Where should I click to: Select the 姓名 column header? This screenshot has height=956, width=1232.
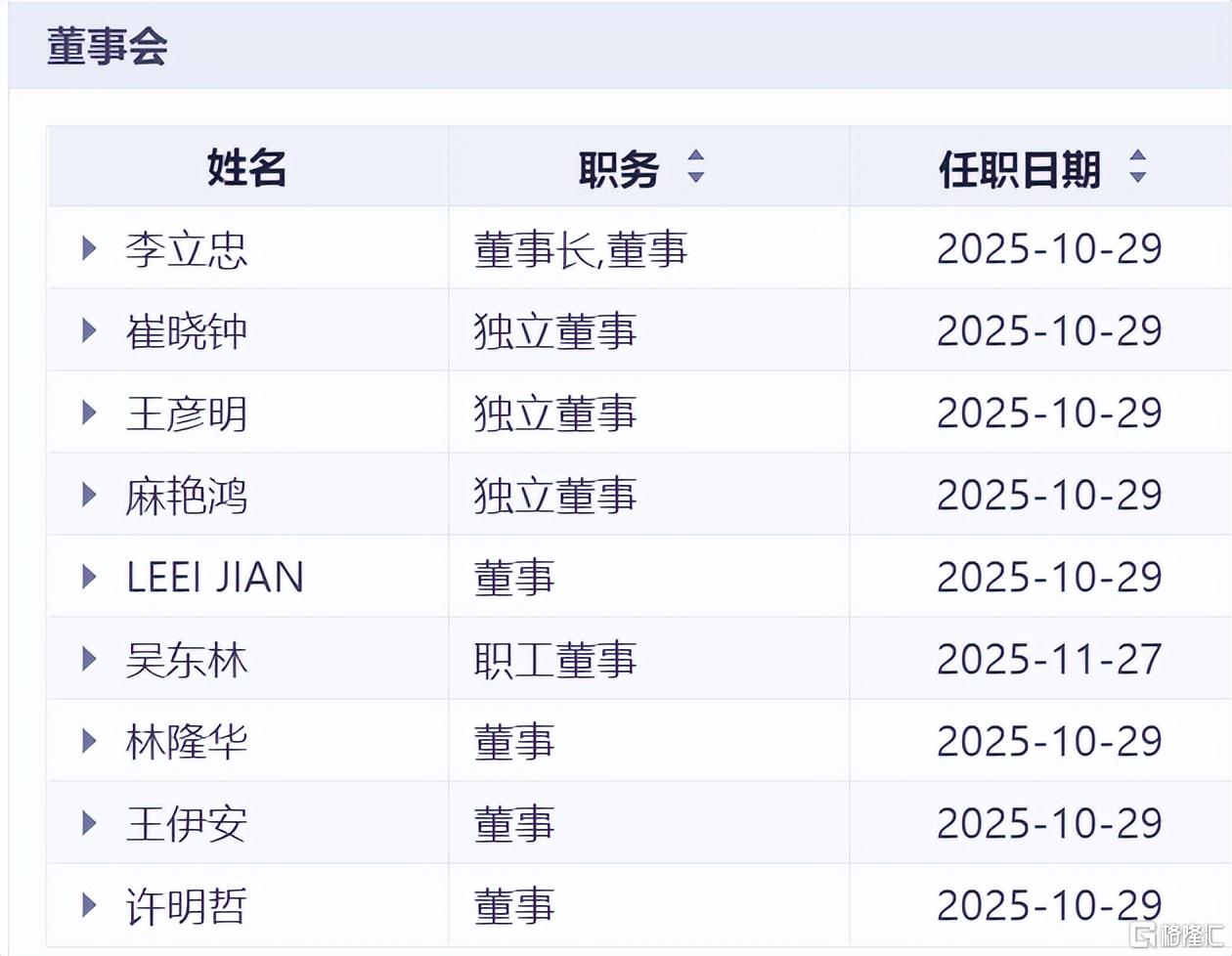244,167
